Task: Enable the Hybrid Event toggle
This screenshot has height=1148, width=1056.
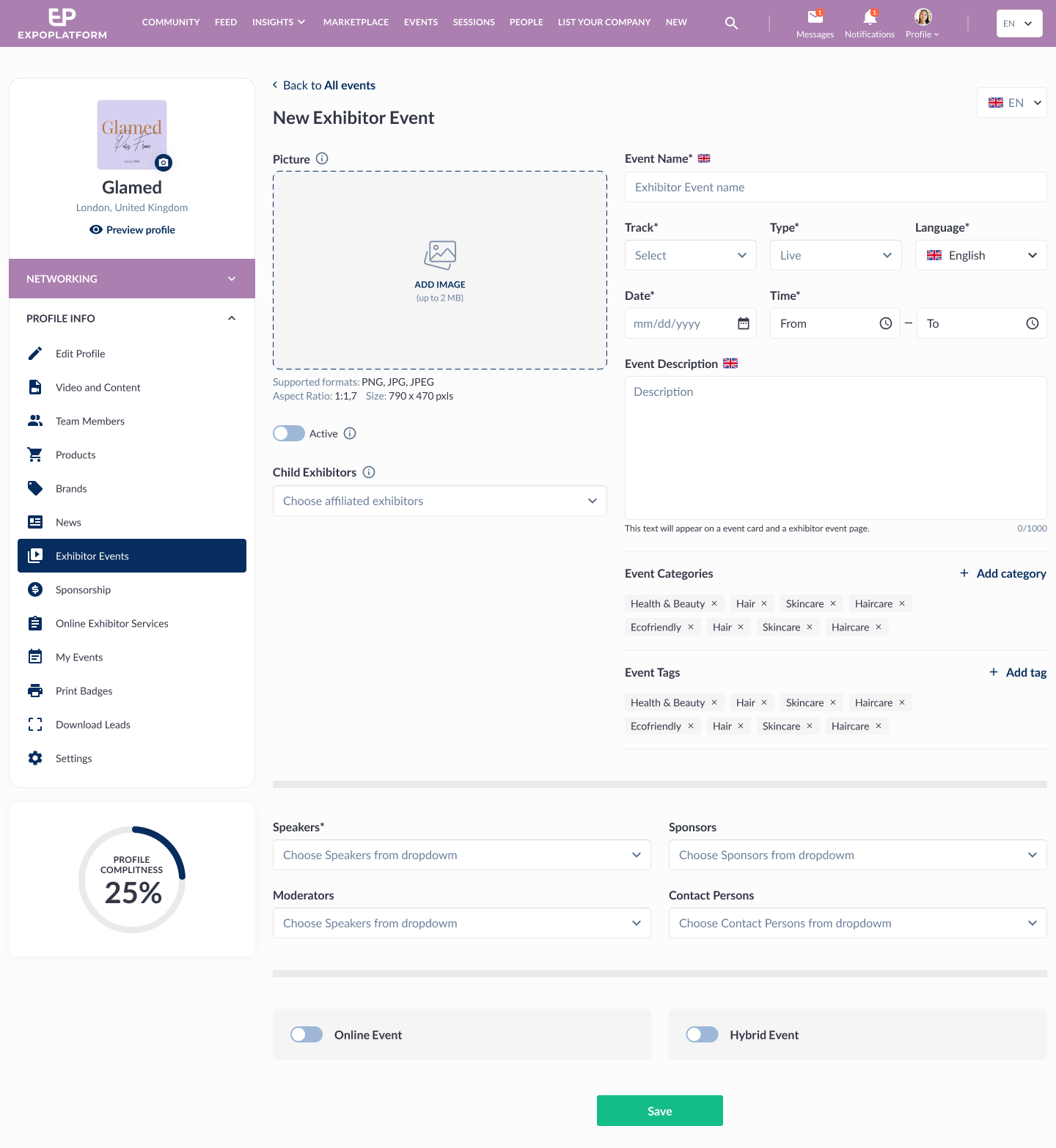Action: pos(703,1034)
